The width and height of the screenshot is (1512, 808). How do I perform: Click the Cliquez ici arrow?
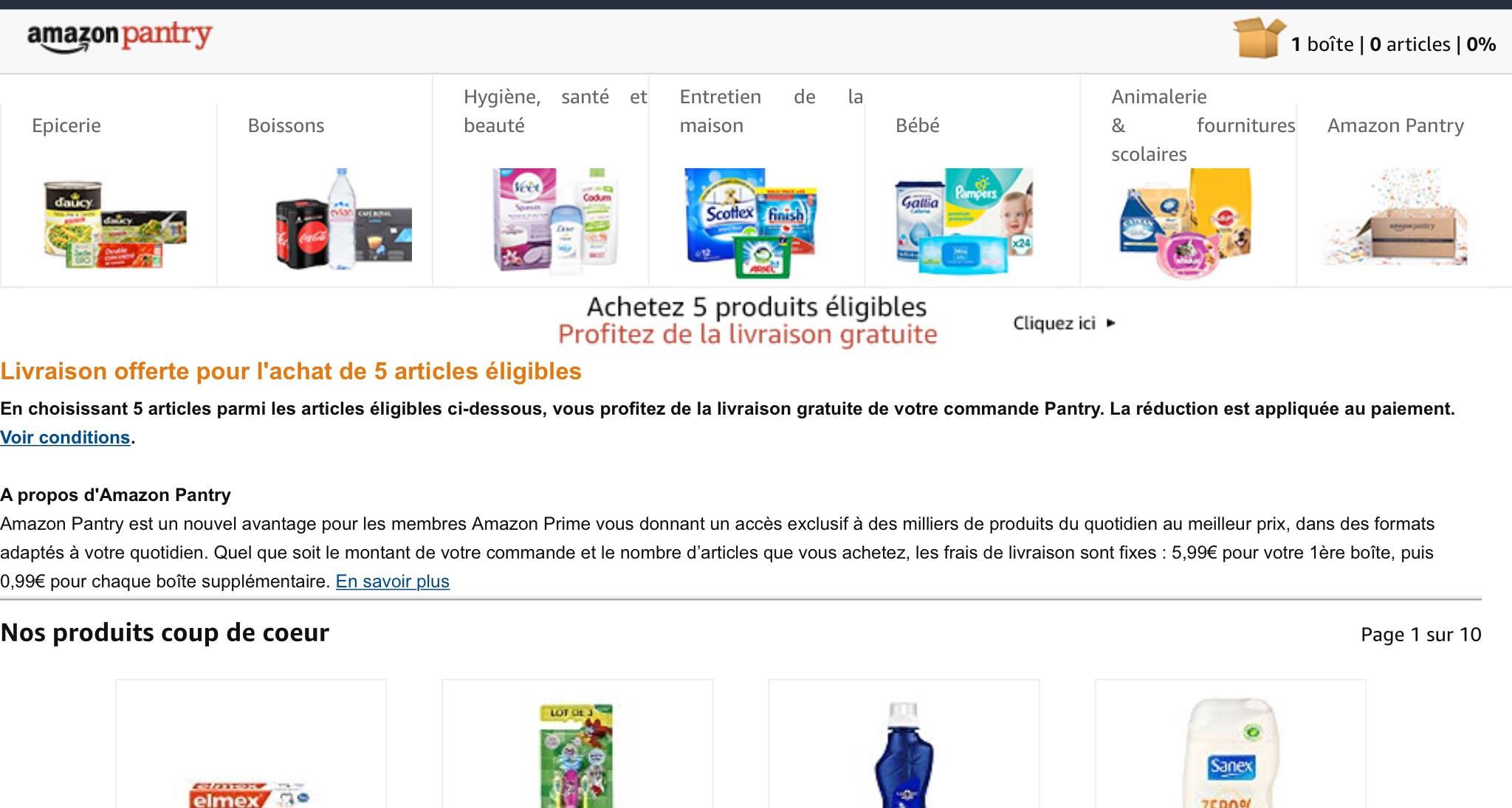[1111, 323]
